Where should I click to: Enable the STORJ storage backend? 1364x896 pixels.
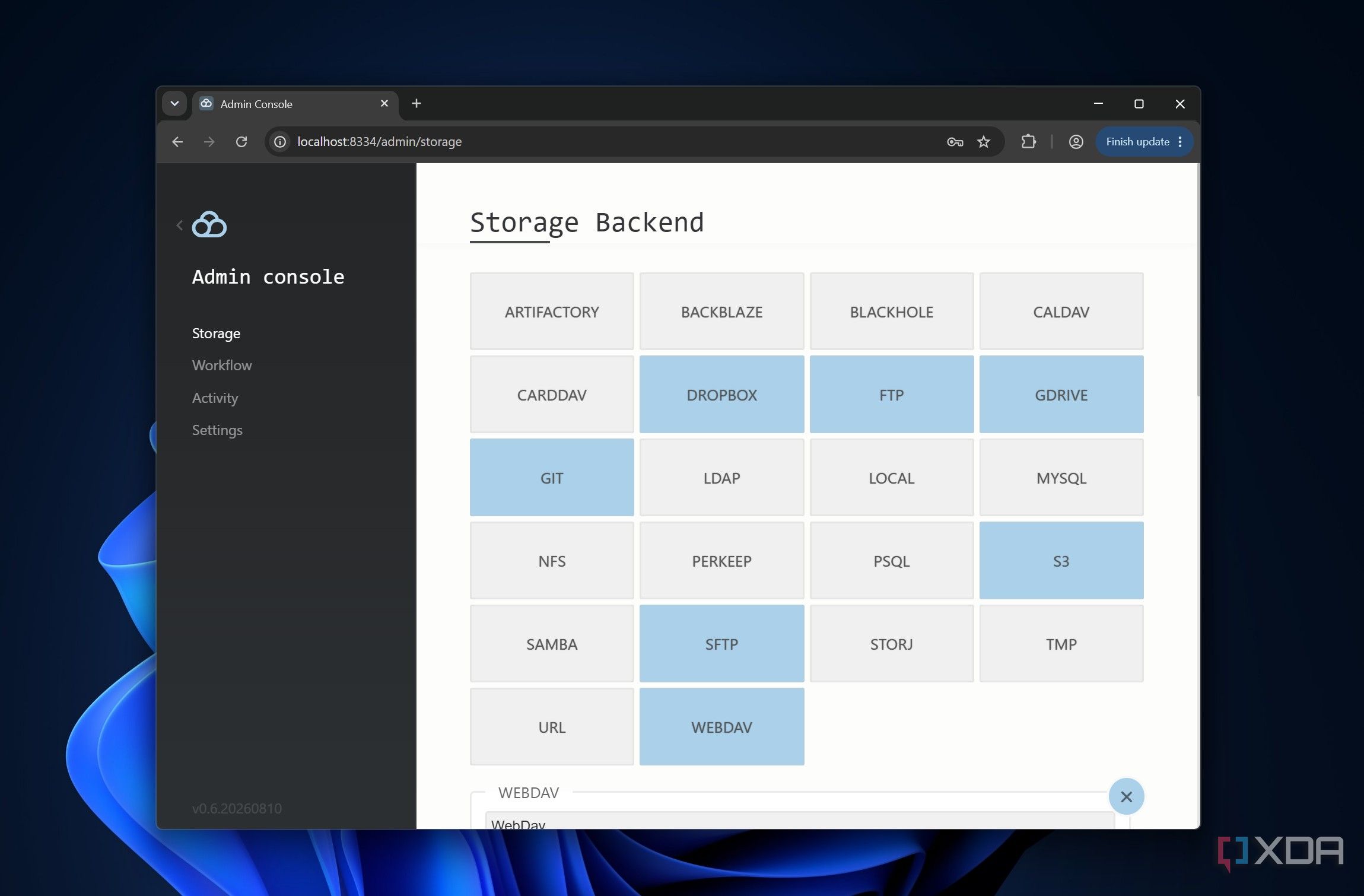[891, 644]
